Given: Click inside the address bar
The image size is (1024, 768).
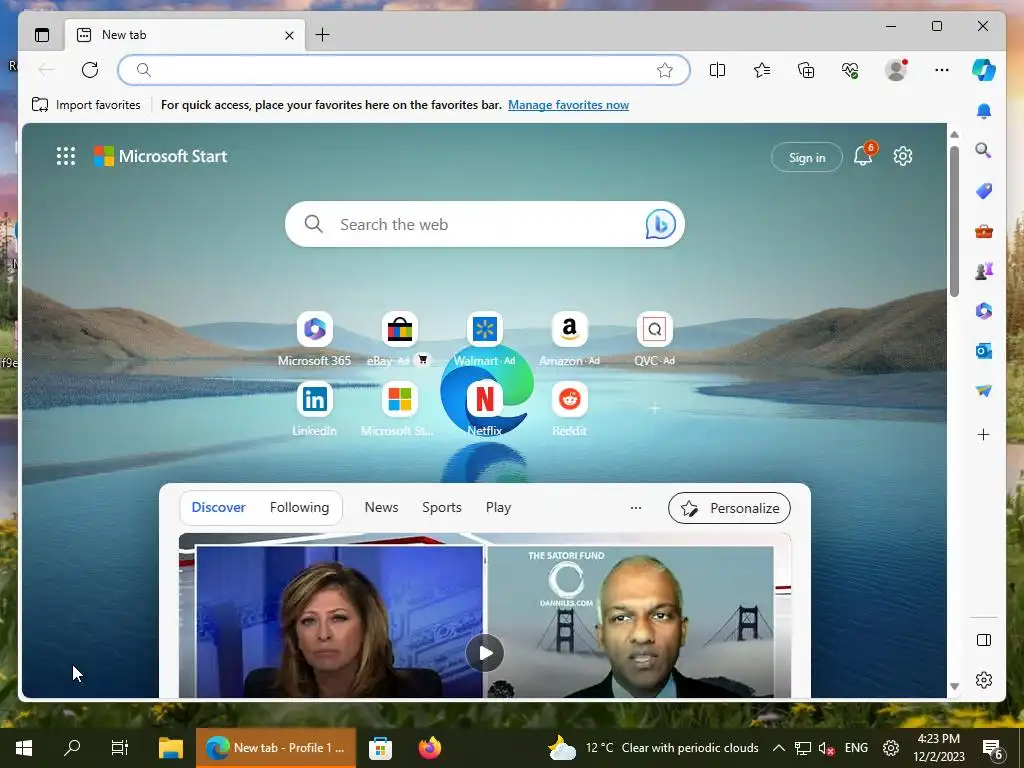Looking at the screenshot, I should pyautogui.click(x=404, y=70).
